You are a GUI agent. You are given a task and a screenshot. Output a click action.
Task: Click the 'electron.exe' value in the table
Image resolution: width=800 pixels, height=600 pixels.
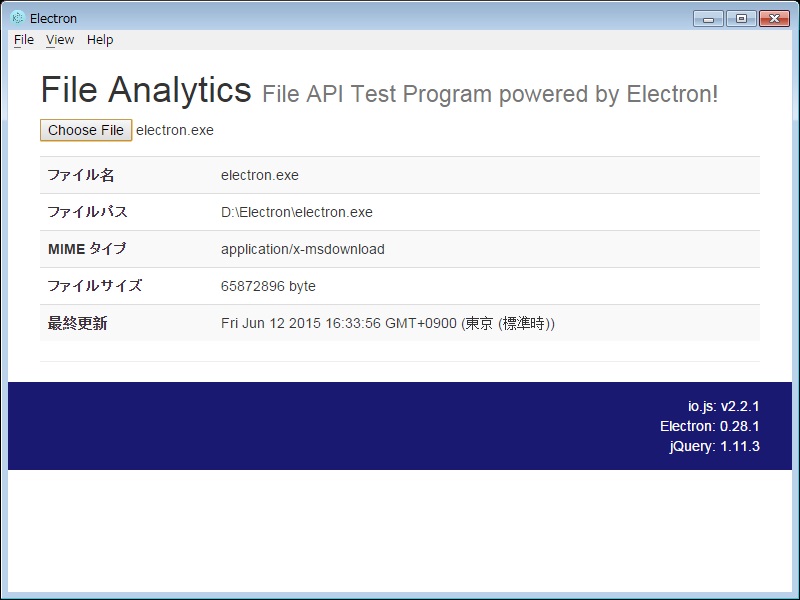(x=260, y=176)
